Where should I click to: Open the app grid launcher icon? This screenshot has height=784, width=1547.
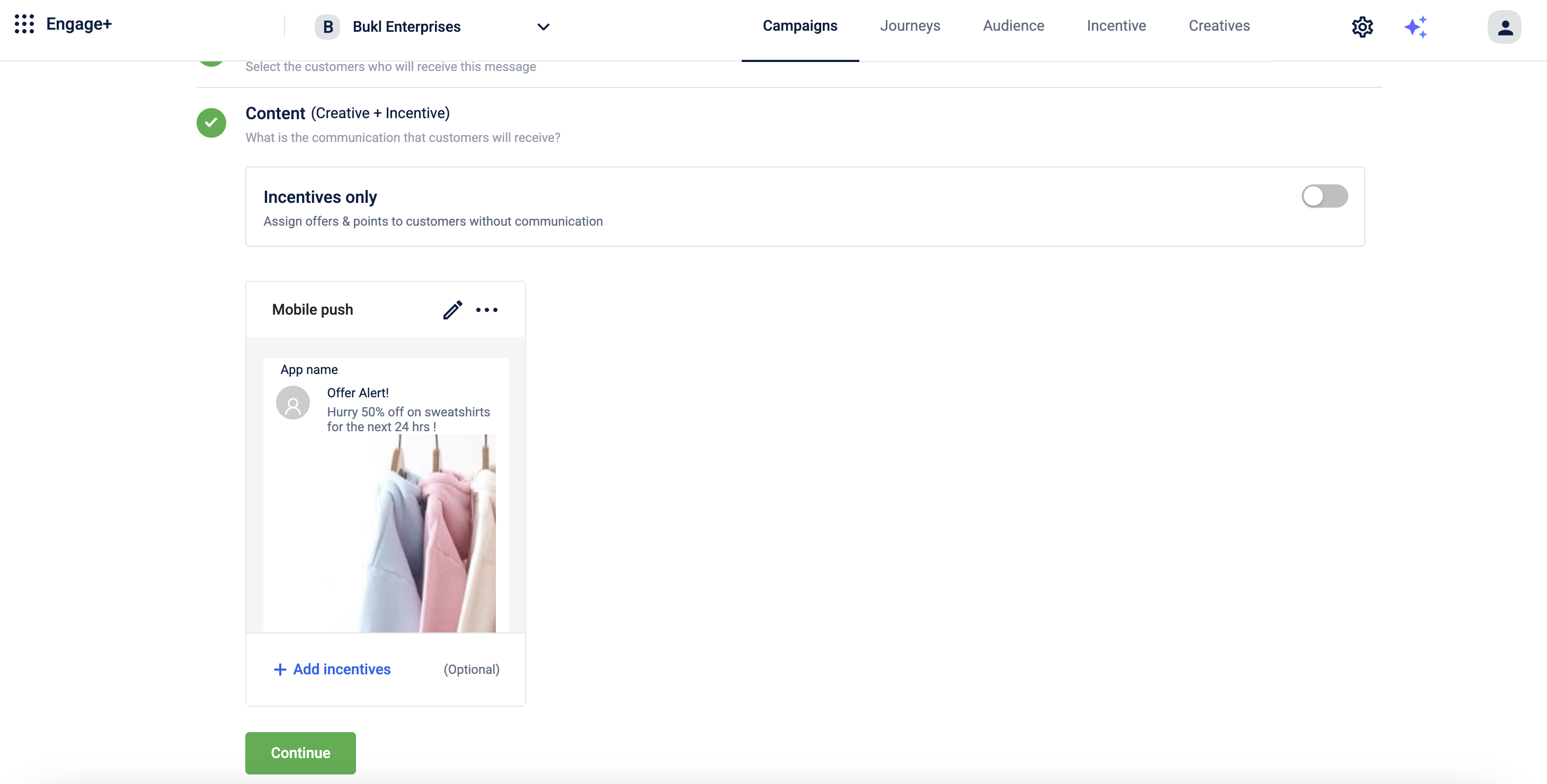click(x=24, y=24)
